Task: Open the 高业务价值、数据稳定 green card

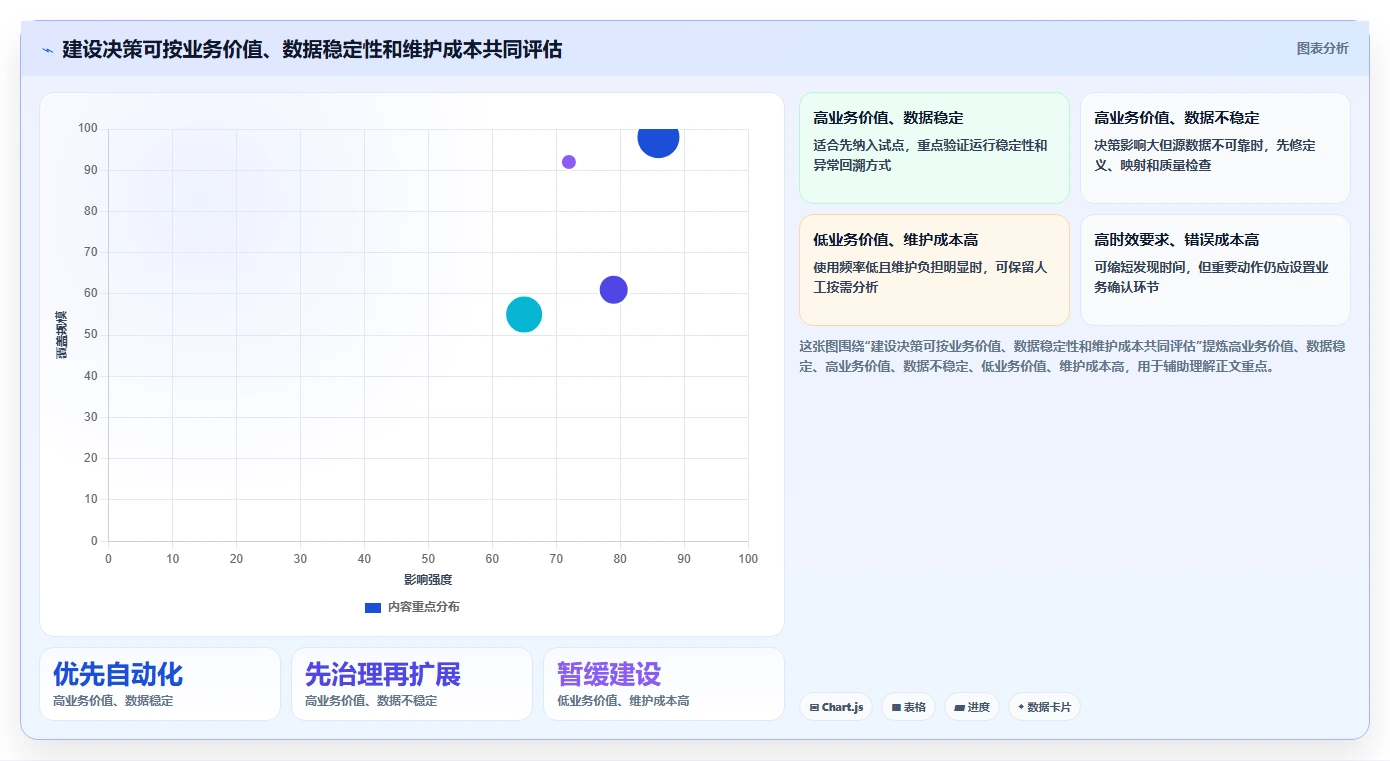Action: click(x=934, y=148)
